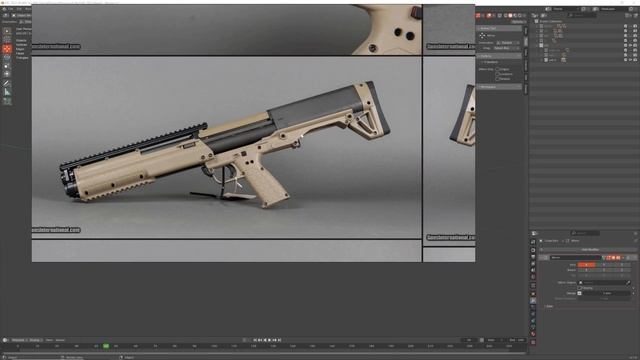
Task: Play the animation in timeline
Action: tap(269, 340)
